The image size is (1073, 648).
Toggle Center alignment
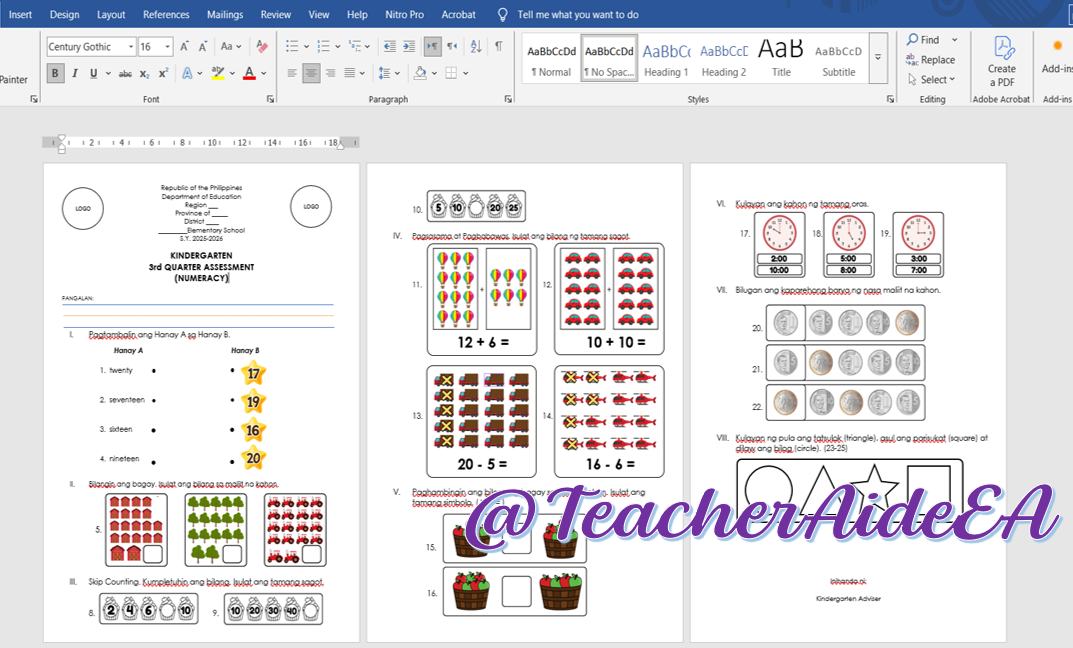(x=311, y=73)
